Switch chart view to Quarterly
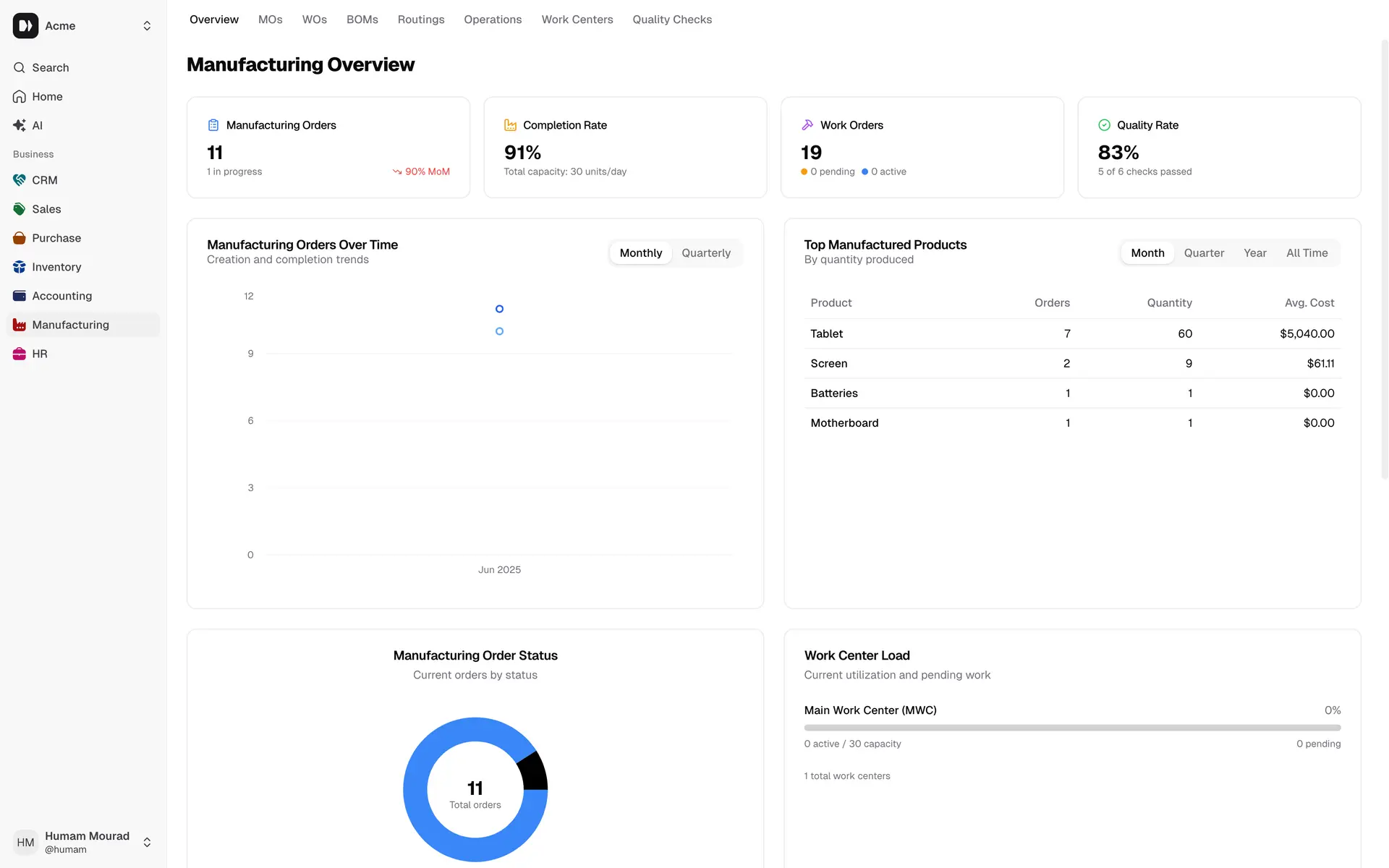The image size is (1389, 868). click(706, 252)
